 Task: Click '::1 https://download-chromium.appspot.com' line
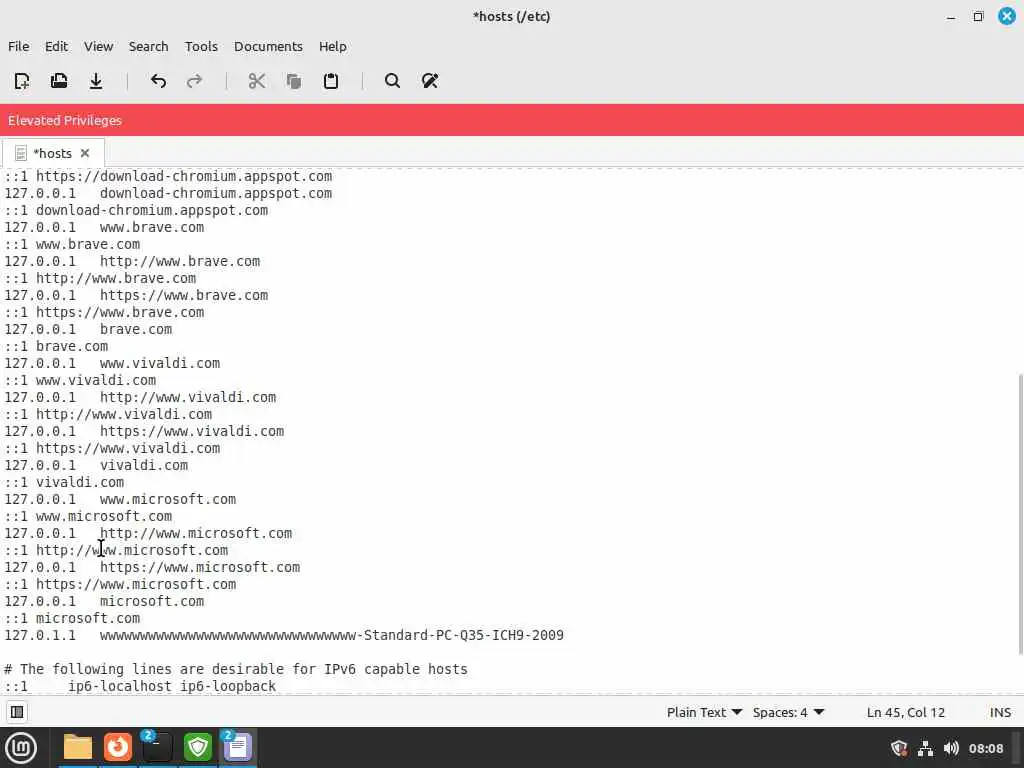pyautogui.click(x=168, y=176)
